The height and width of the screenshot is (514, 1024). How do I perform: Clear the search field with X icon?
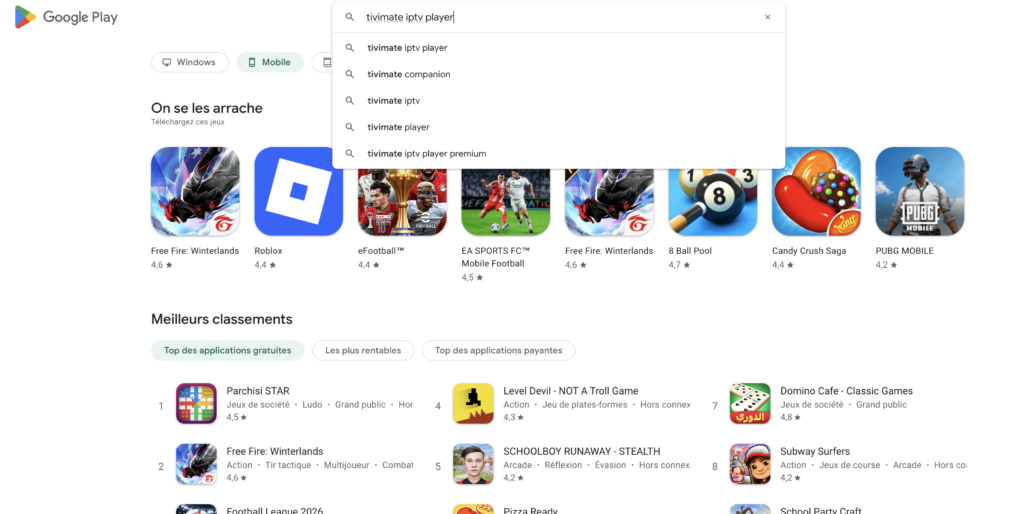tap(767, 17)
